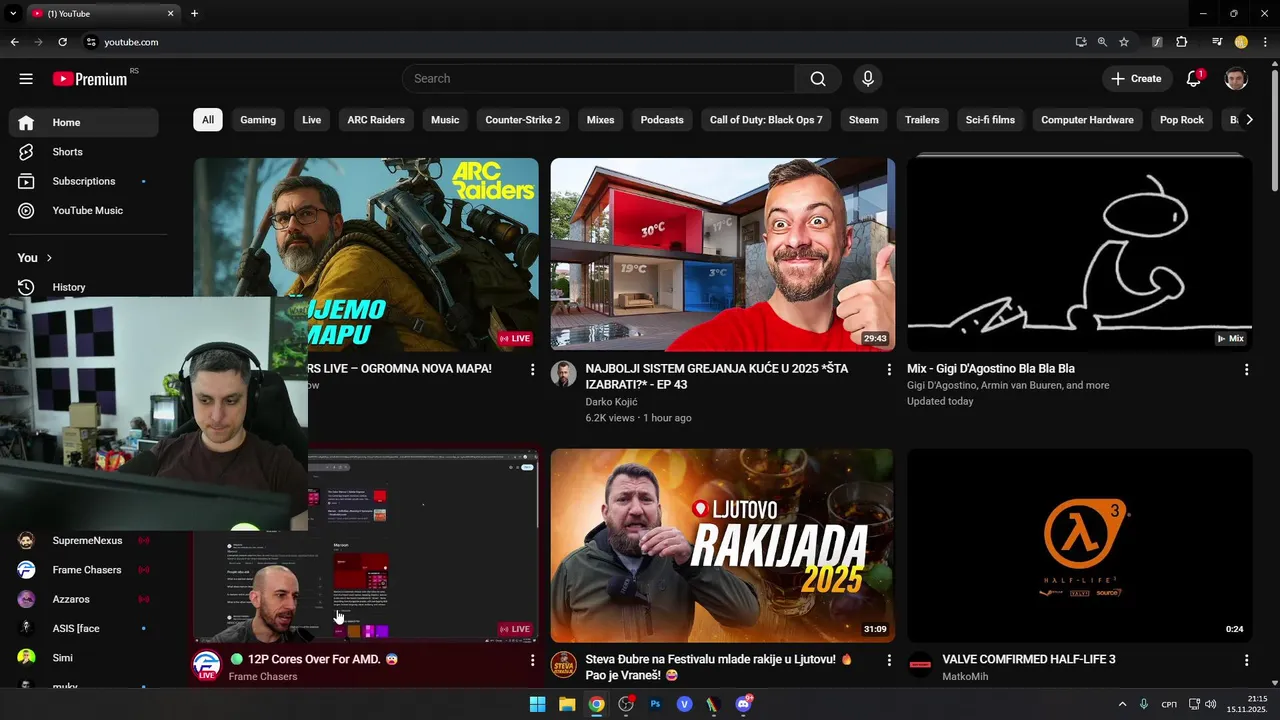Click the YouTube Premium logo
This screenshot has width=1280, height=720.
(91, 79)
